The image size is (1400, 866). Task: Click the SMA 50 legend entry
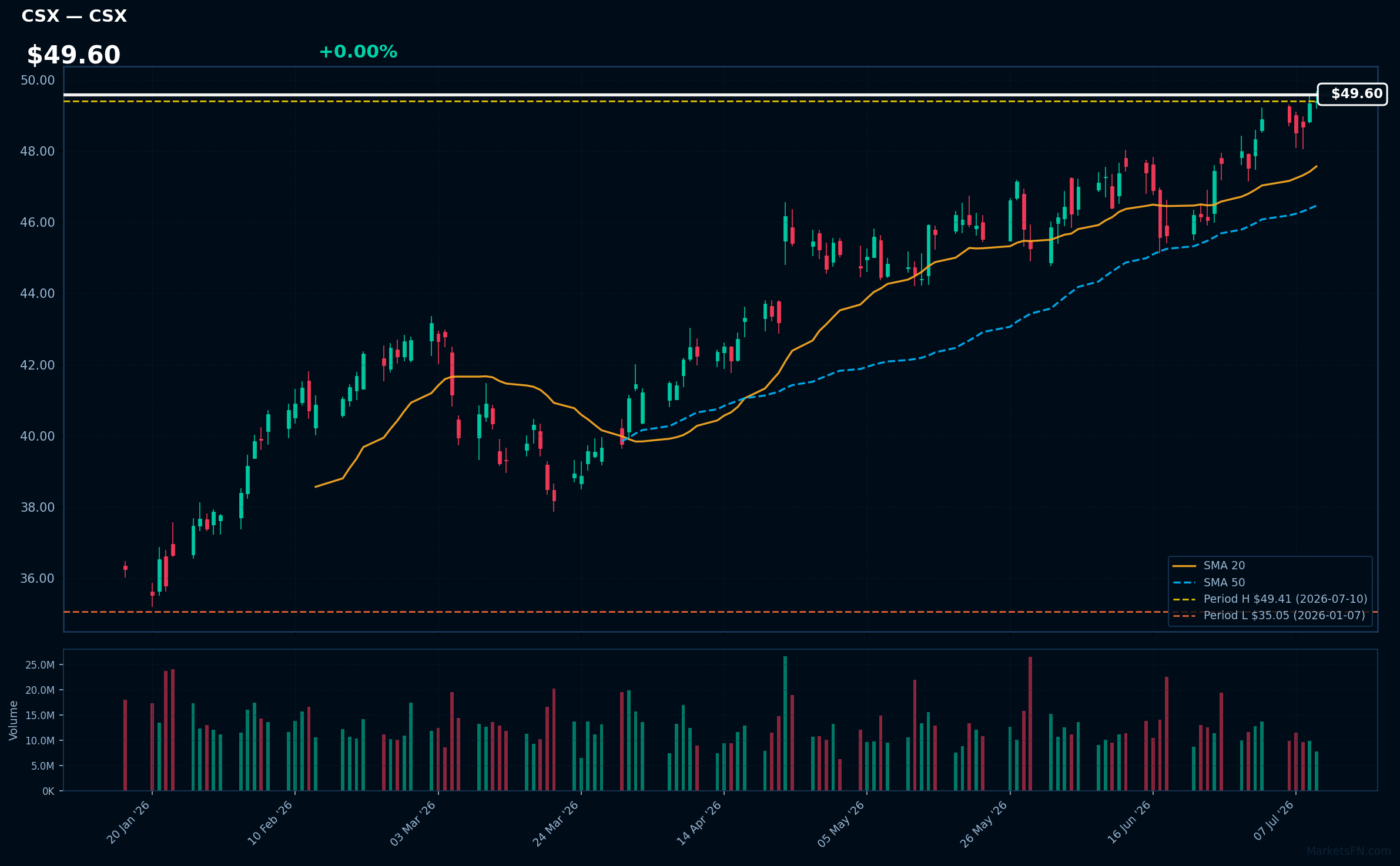[1208, 583]
